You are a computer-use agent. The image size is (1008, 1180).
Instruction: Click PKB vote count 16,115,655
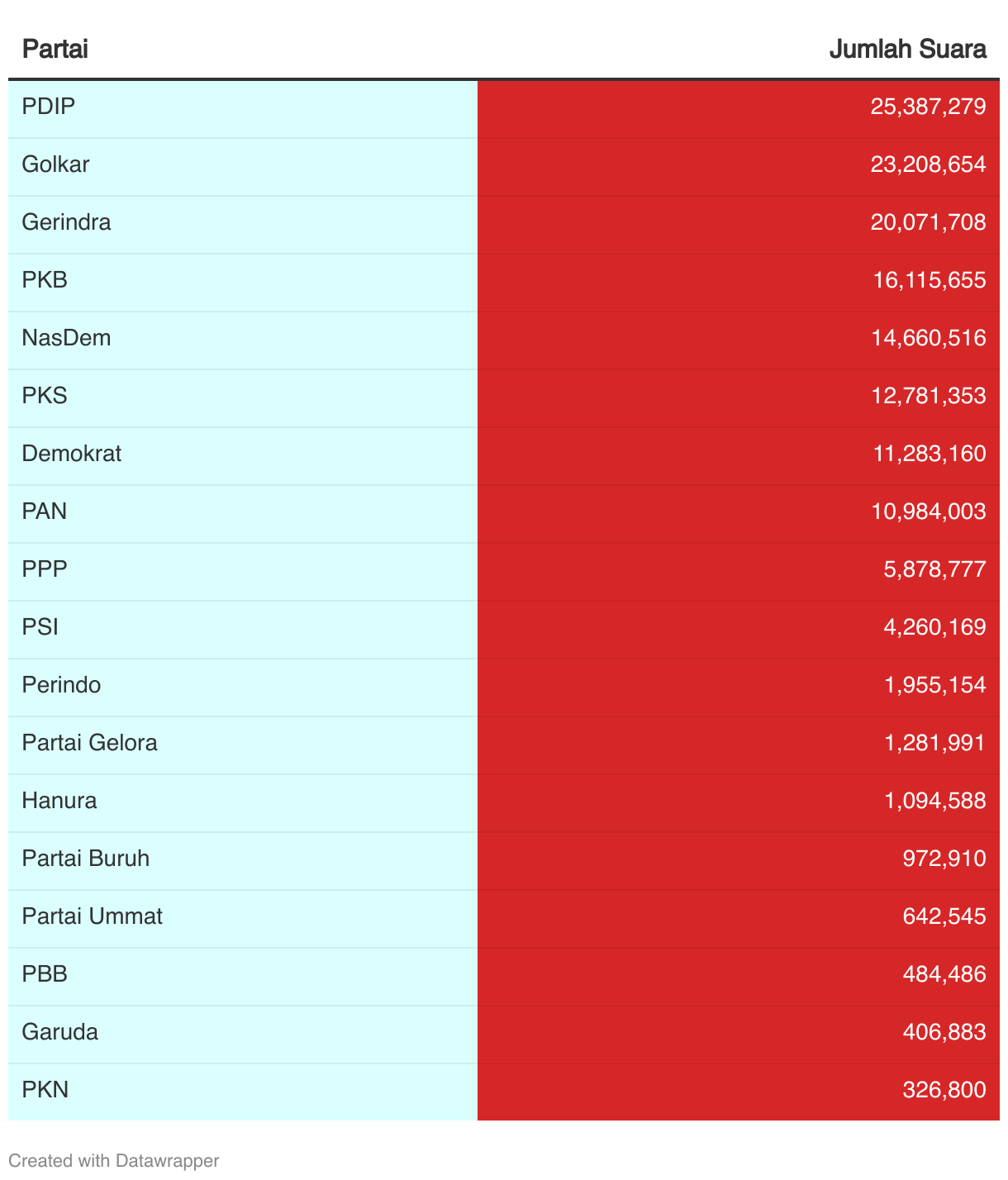(930, 280)
